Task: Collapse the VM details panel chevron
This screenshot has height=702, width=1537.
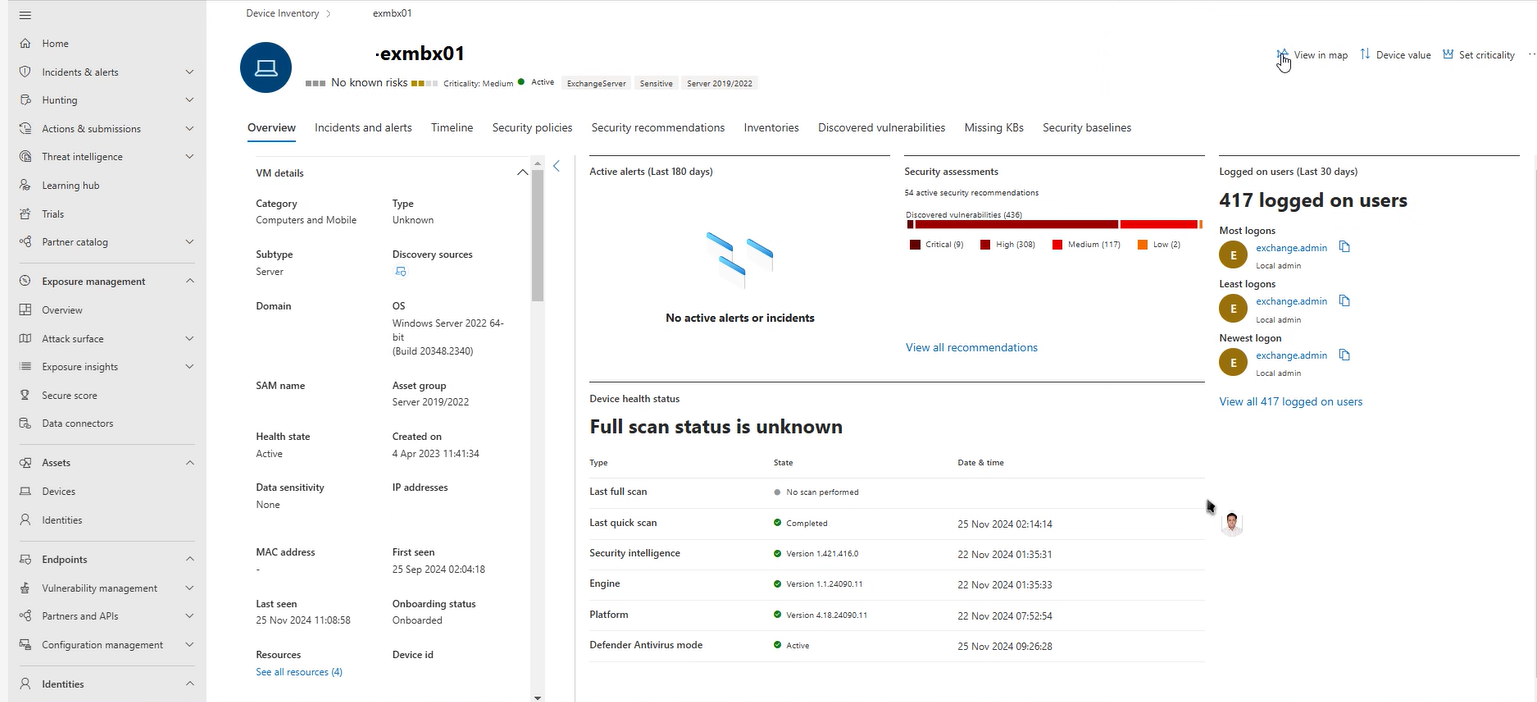Action: tap(522, 173)
